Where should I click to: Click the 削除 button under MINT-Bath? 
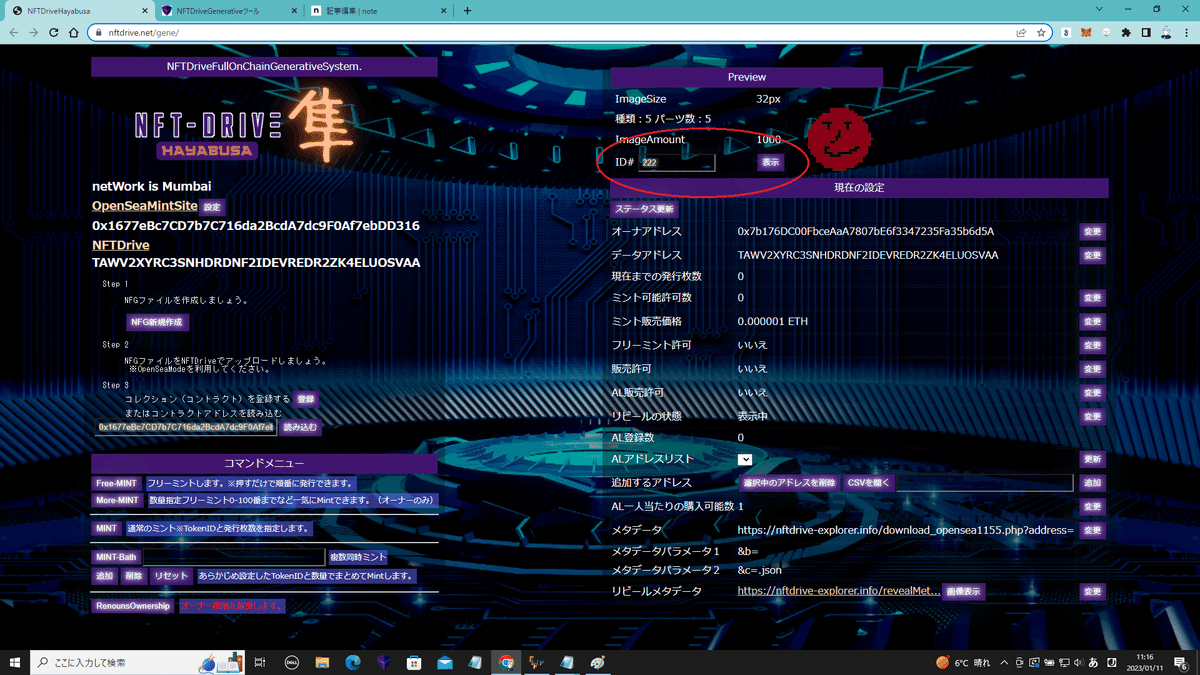point(134,576)
